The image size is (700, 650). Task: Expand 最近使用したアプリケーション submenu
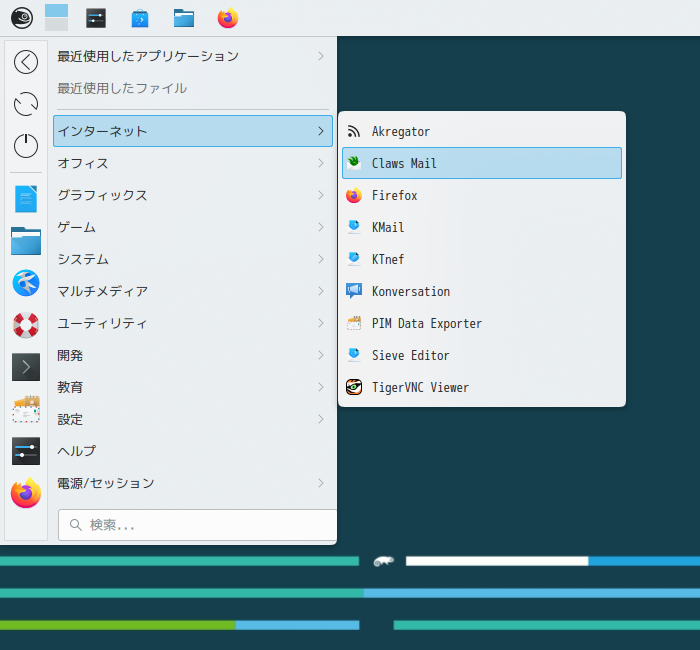[193, 56]
